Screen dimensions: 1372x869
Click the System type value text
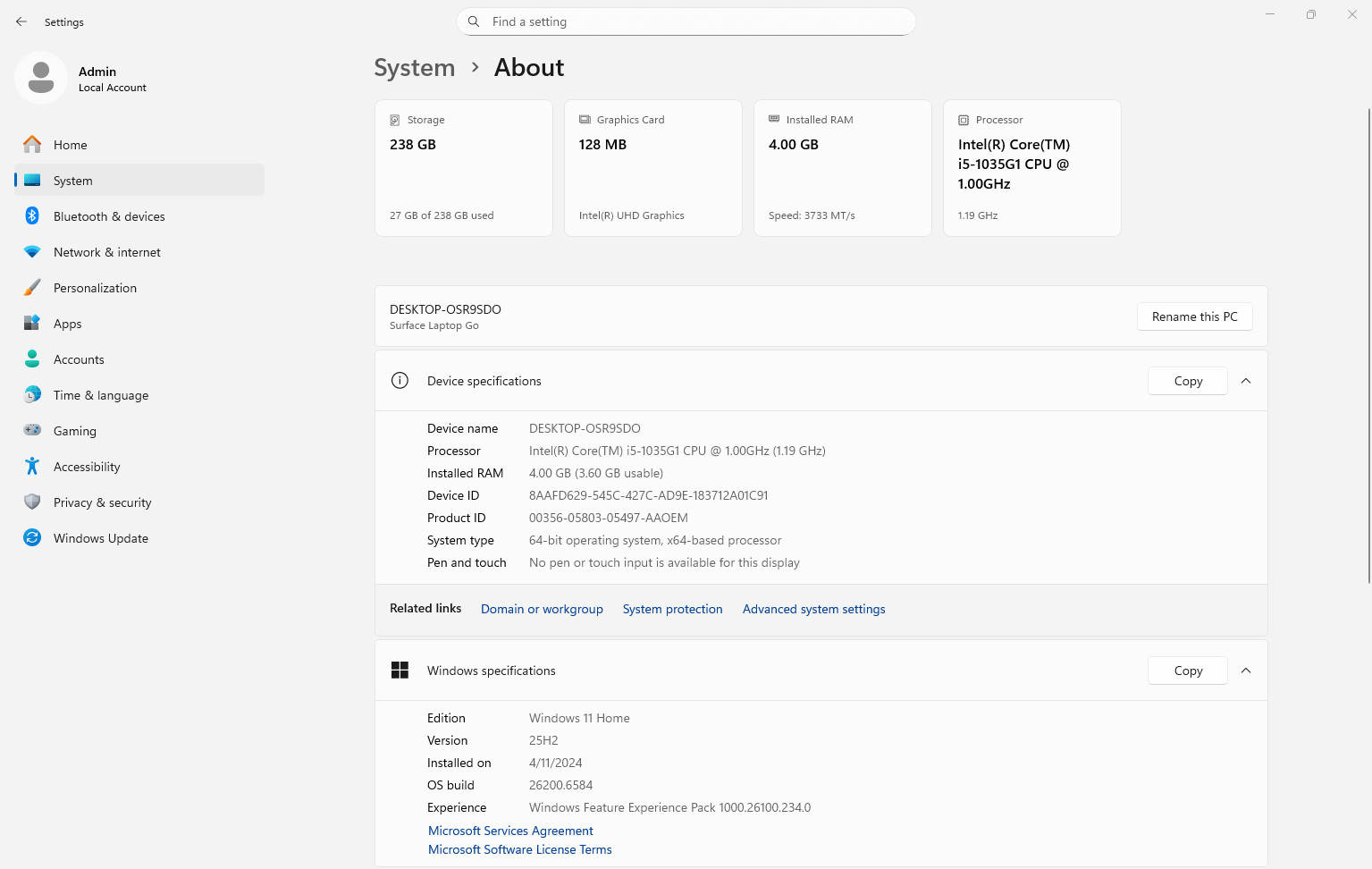click(655, 540)
